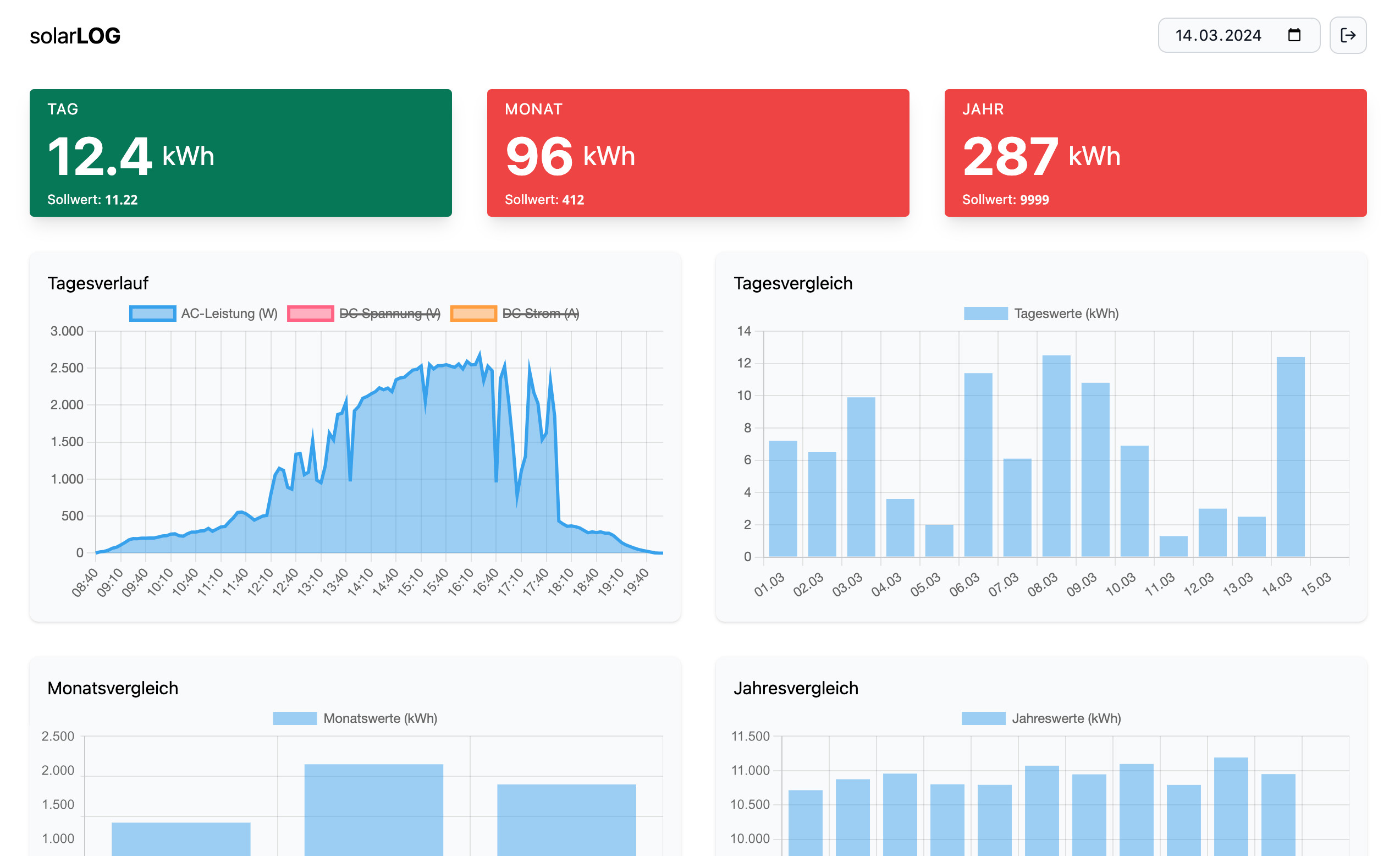Click the blue AC-Leistung color swatch

coord(152,313)
